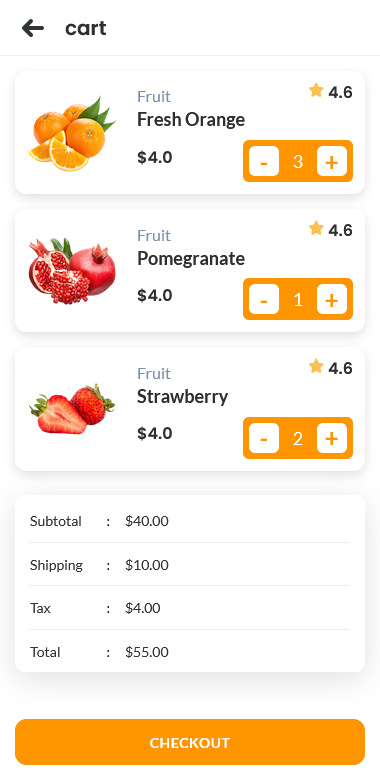Increase Pomegranate quantity with plus button
This screenshot has height=780, width=380.
(x=332, y=299)
